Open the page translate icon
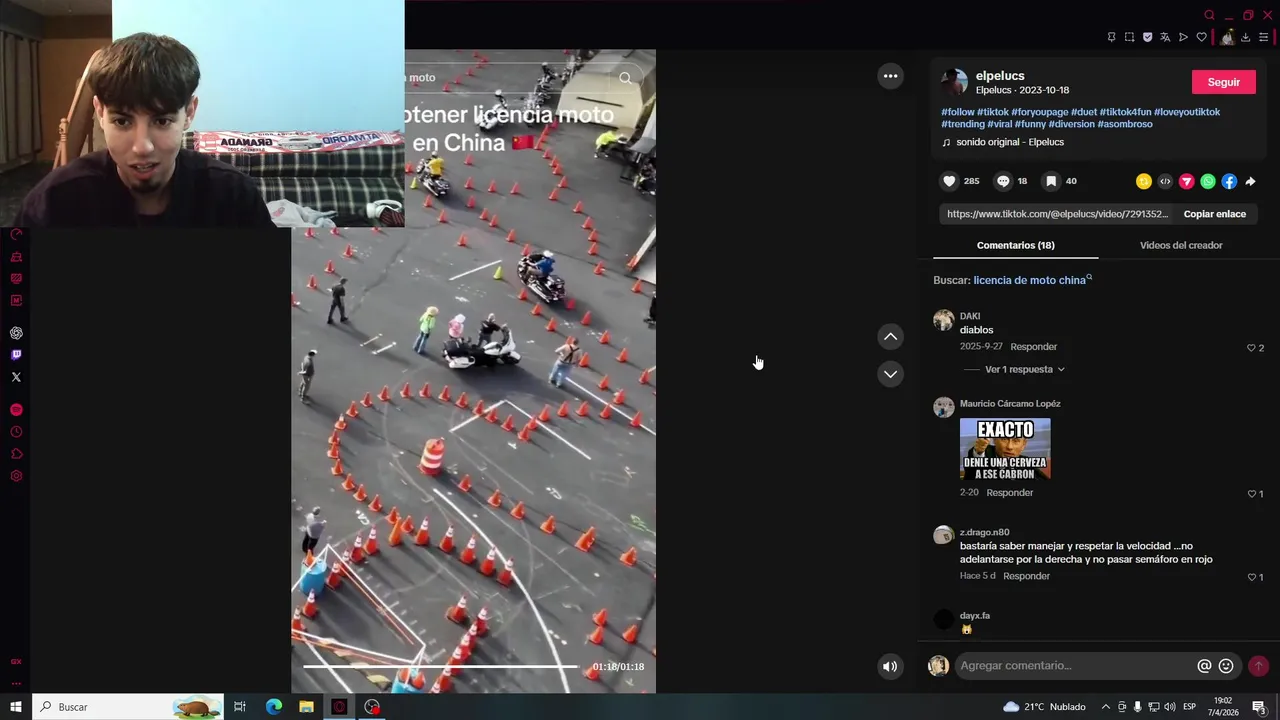The image size is (1280, 720). [x=1165, y=37]
